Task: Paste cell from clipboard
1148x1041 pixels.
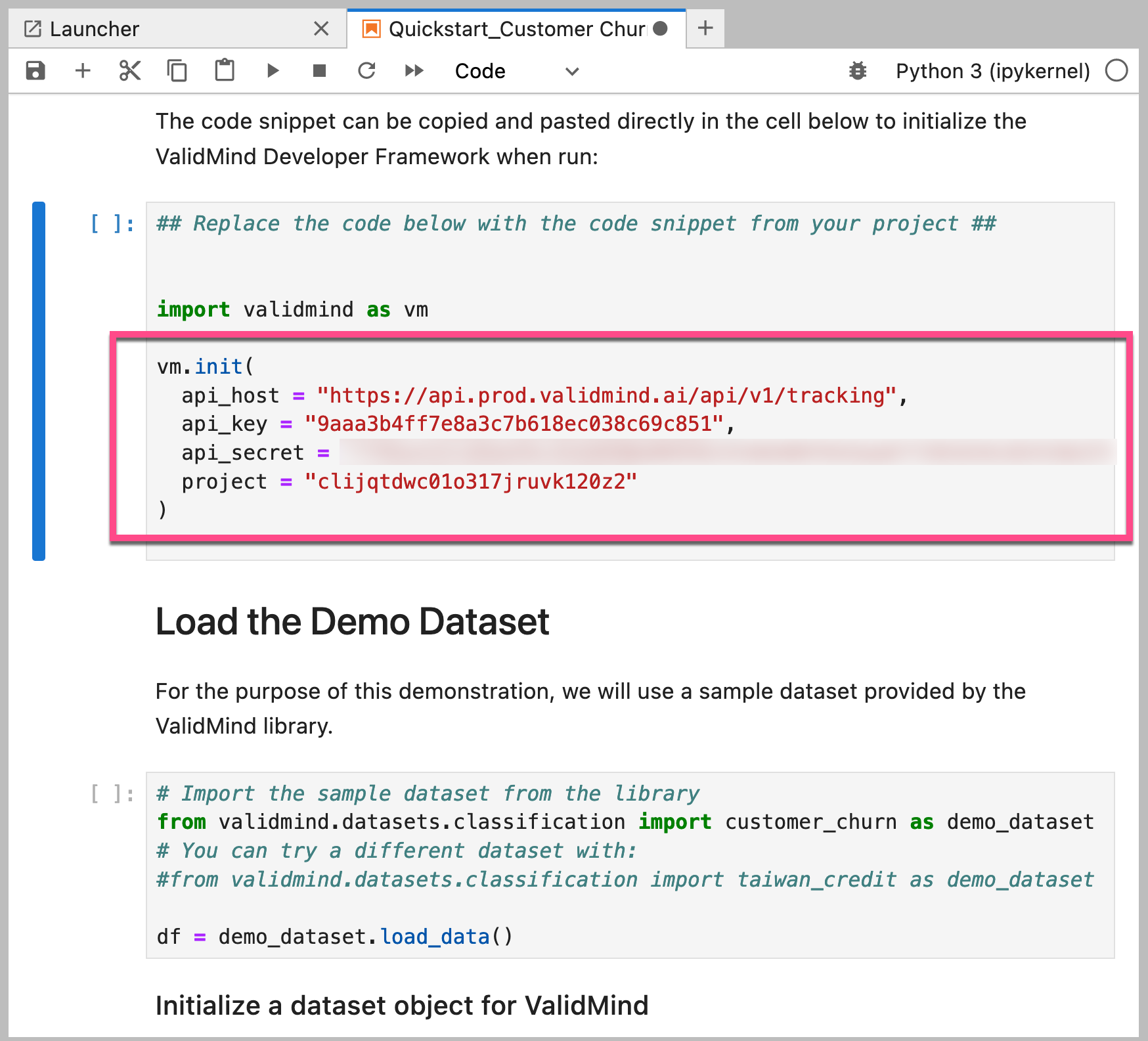Action: coord(225,70)
